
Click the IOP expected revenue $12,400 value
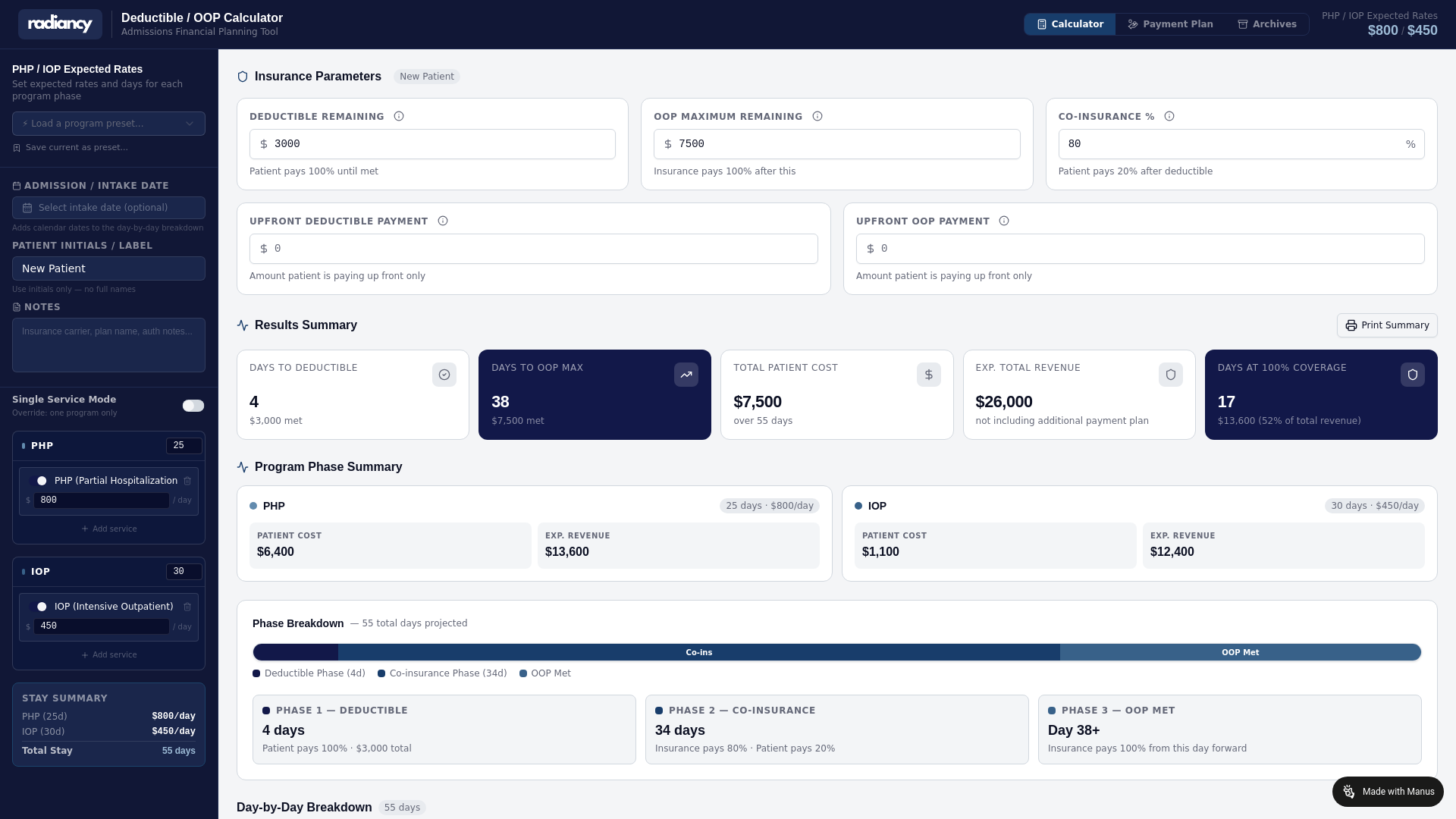(x=1172, y=552)
